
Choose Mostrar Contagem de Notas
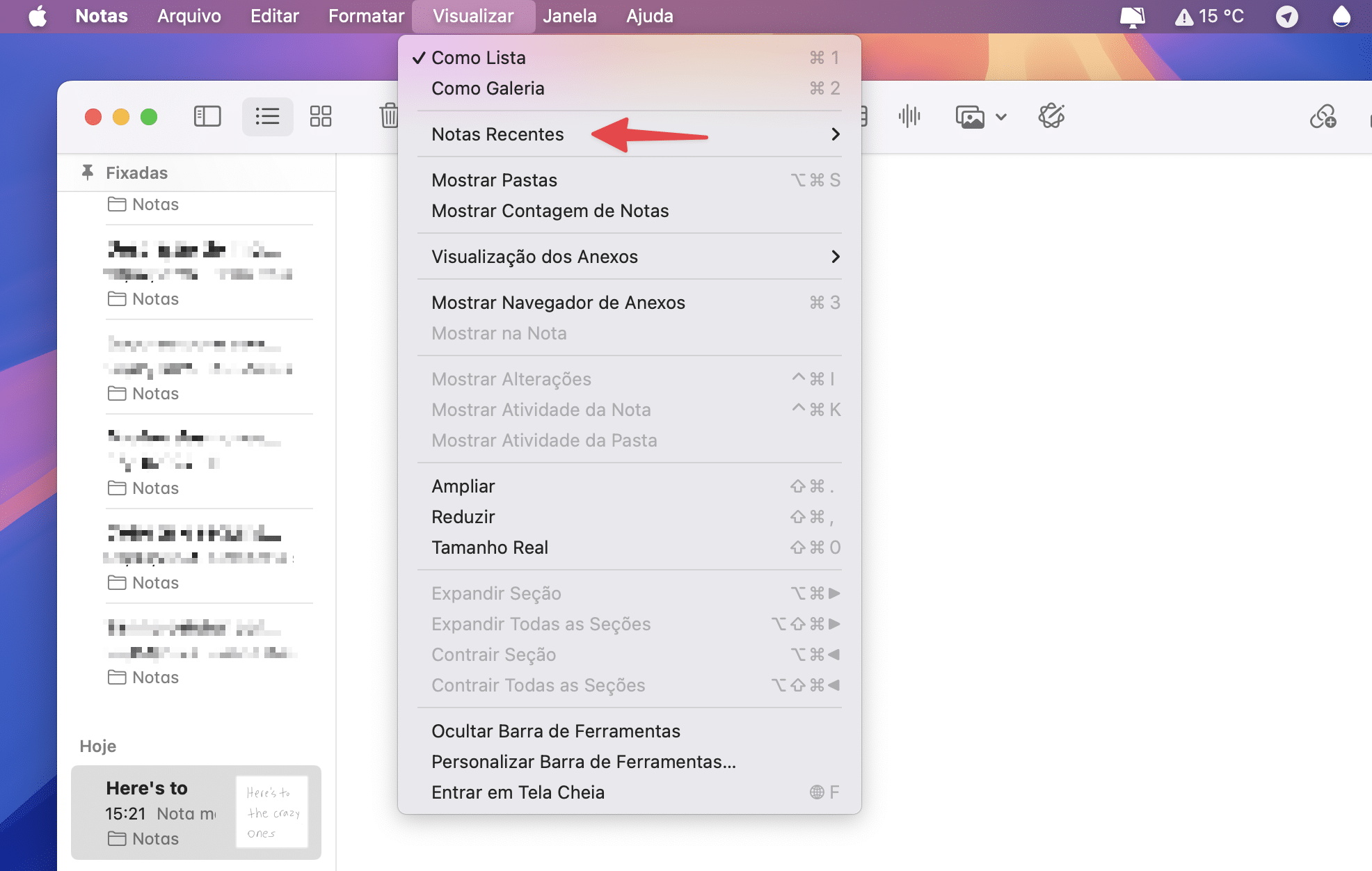630,211
